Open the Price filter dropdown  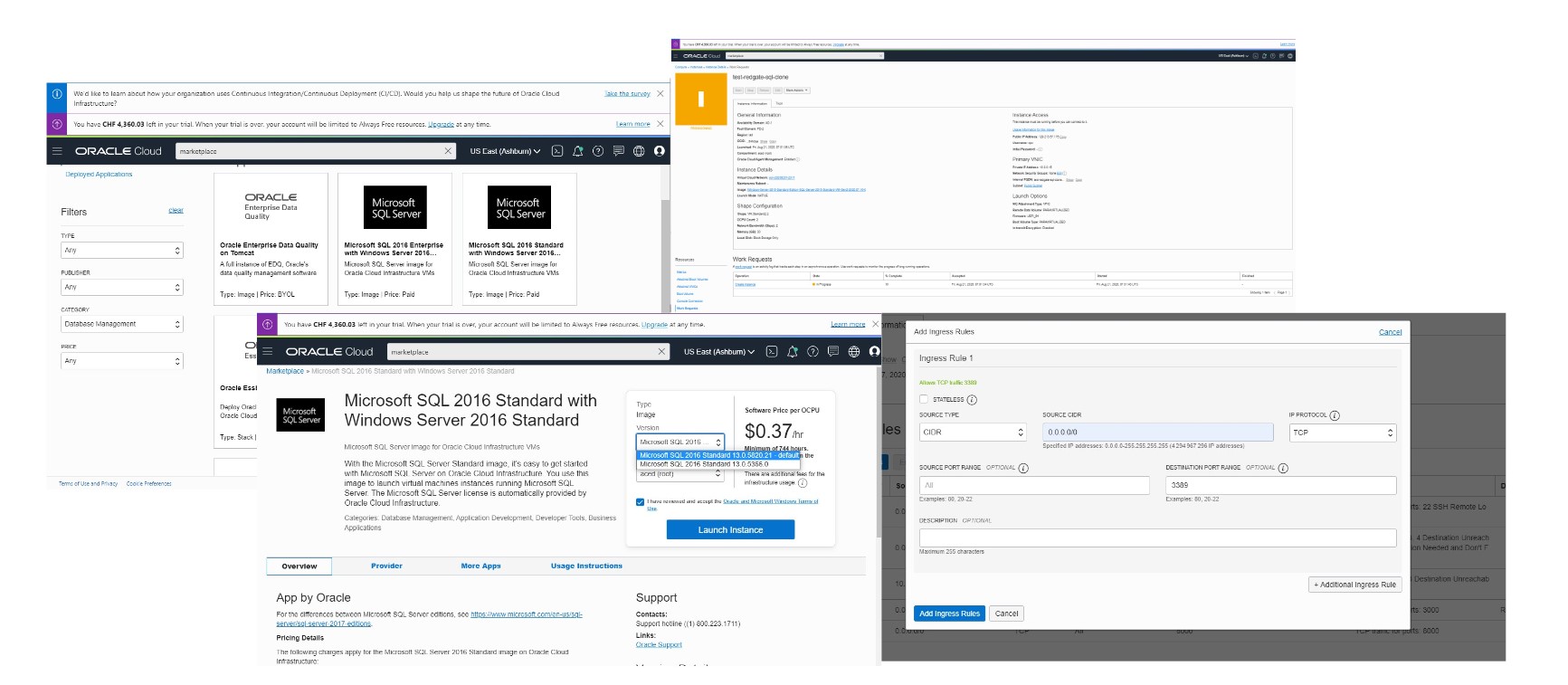pyautogui.click(x=122, y=361)
